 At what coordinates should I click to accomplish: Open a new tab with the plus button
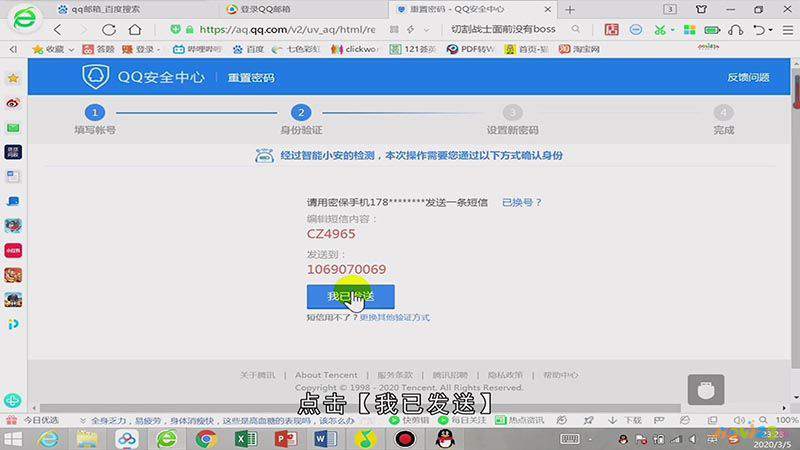tap(570, 9)
